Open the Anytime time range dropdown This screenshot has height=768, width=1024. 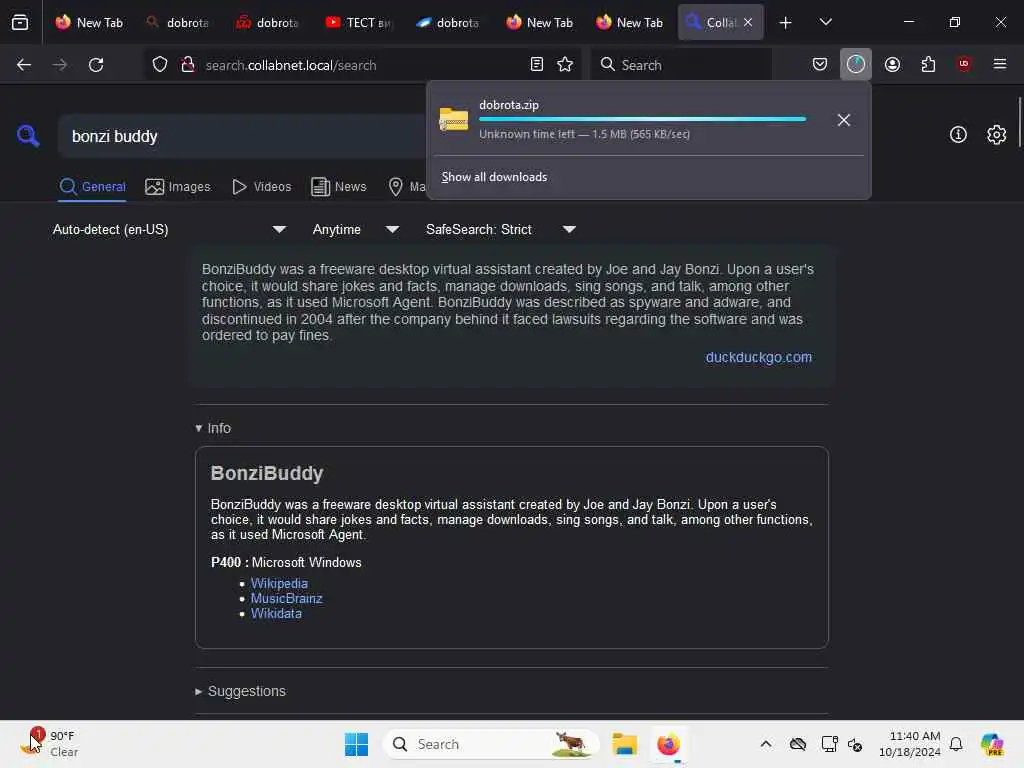355,229
